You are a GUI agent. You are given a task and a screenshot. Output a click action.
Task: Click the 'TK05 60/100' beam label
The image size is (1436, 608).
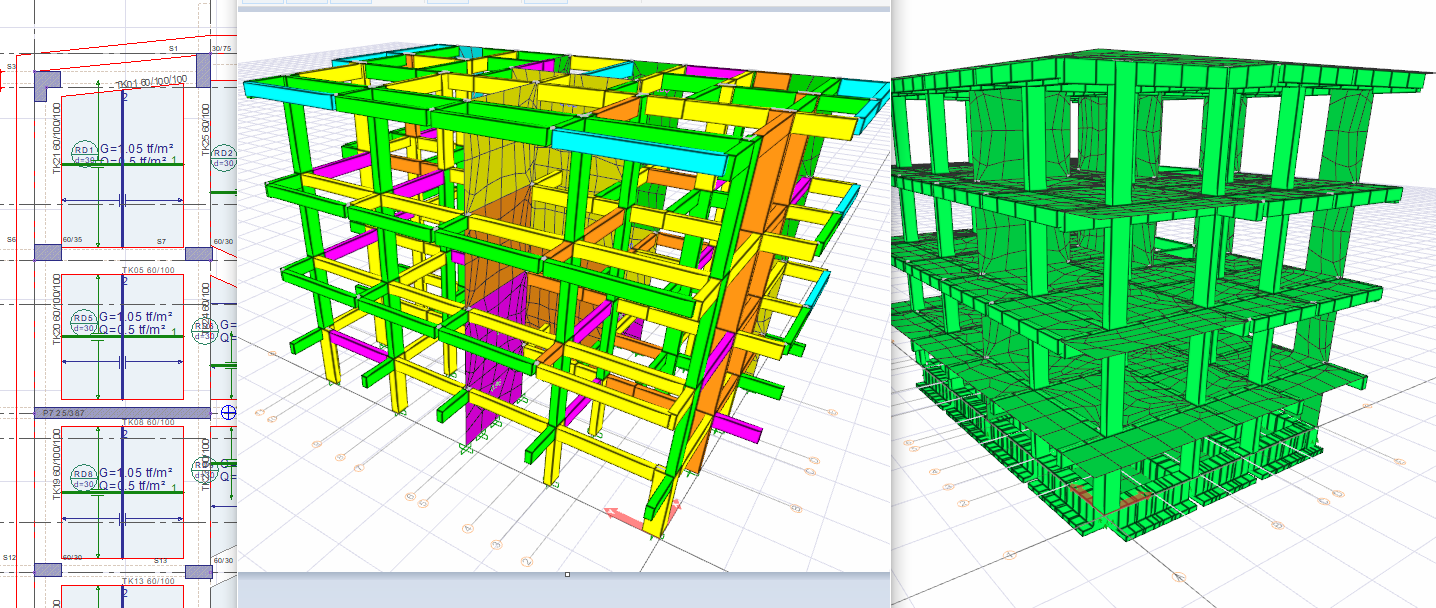146,269
